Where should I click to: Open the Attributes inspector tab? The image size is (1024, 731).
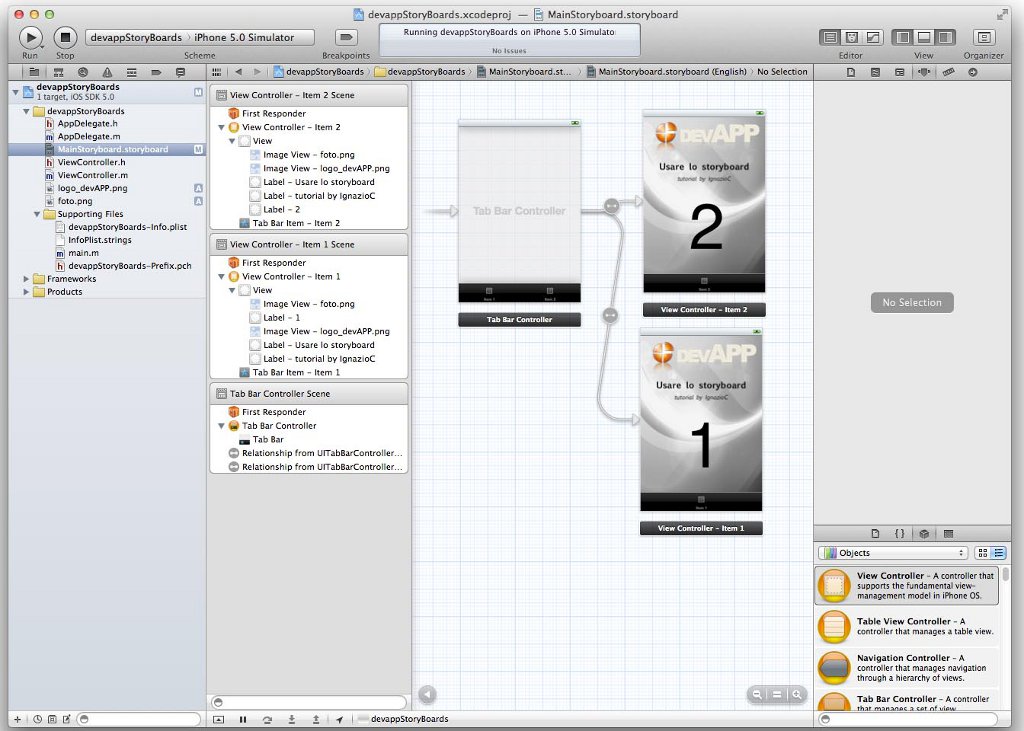point(925,72)
